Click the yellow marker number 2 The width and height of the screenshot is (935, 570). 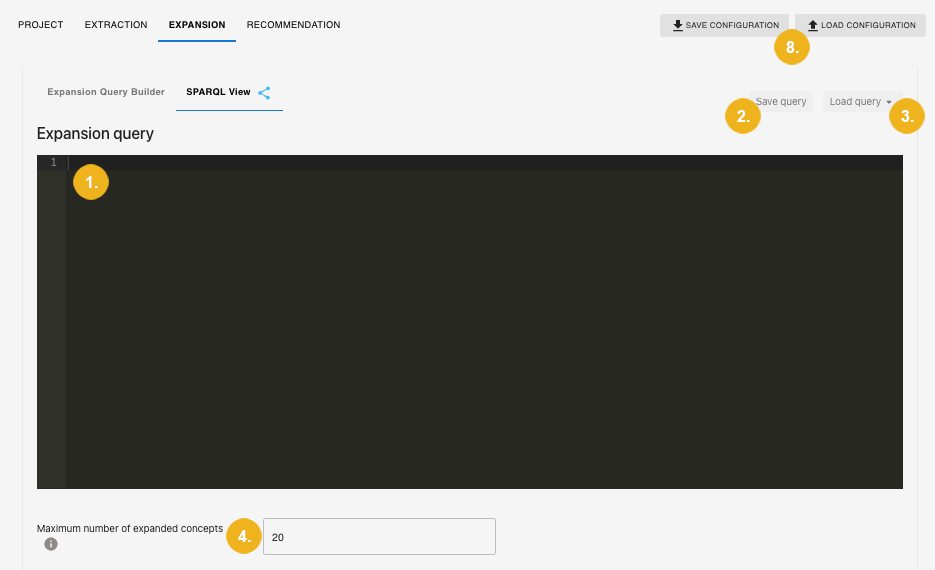pos(742,116)
